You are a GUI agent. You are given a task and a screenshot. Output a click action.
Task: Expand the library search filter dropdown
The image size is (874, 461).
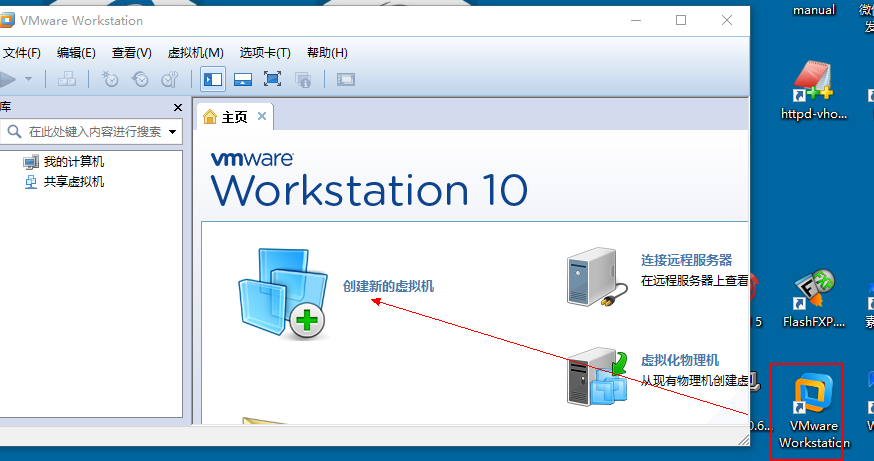coord(173,132)
